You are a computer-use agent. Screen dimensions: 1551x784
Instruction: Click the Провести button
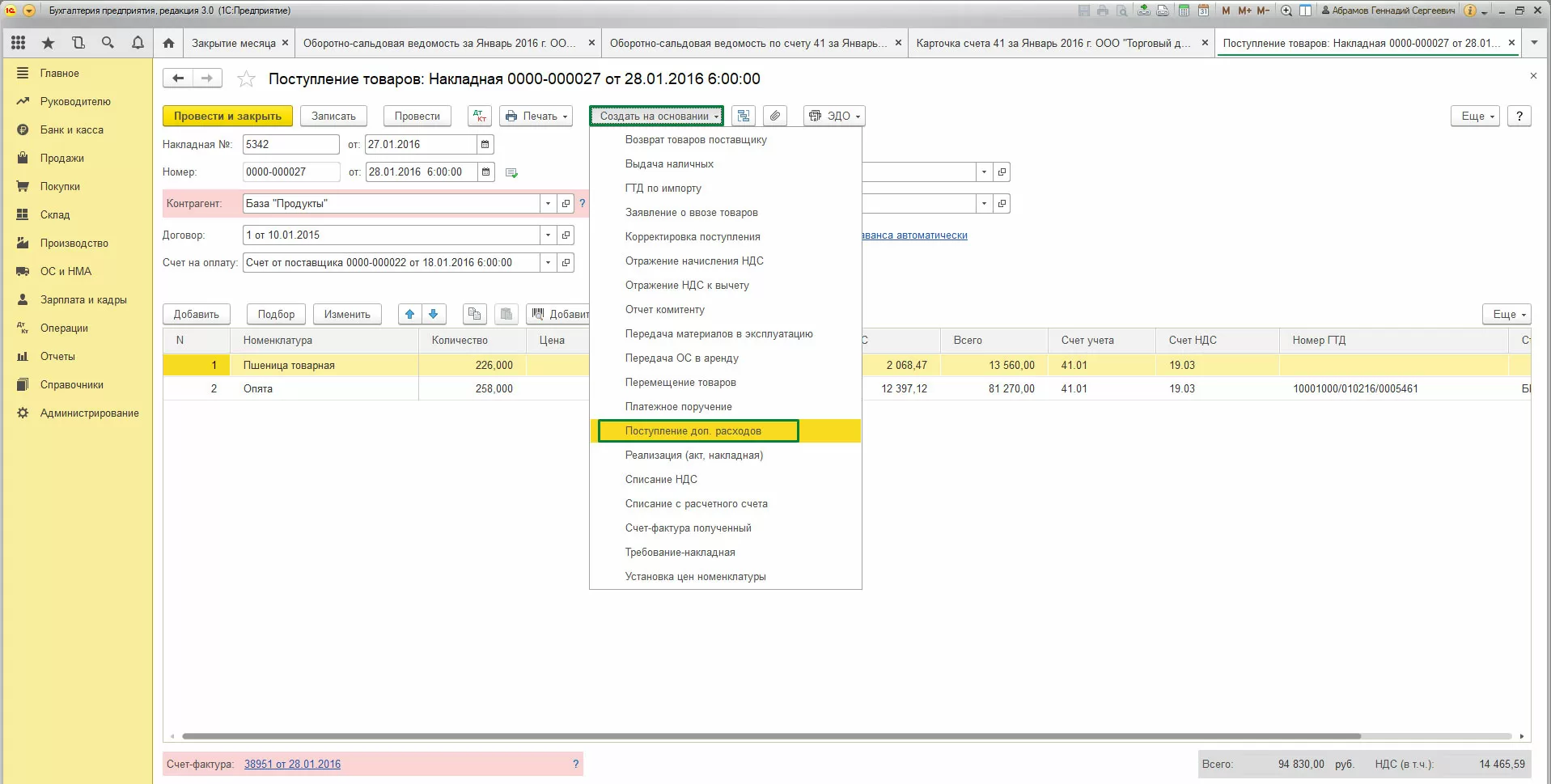pyautogui.click(x=417, y=116)
